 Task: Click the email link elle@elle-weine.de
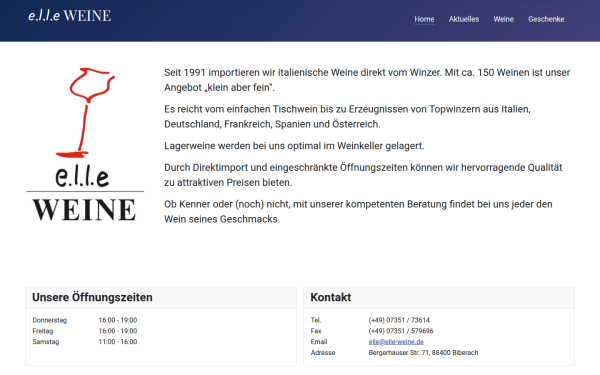tap(396, 342)
